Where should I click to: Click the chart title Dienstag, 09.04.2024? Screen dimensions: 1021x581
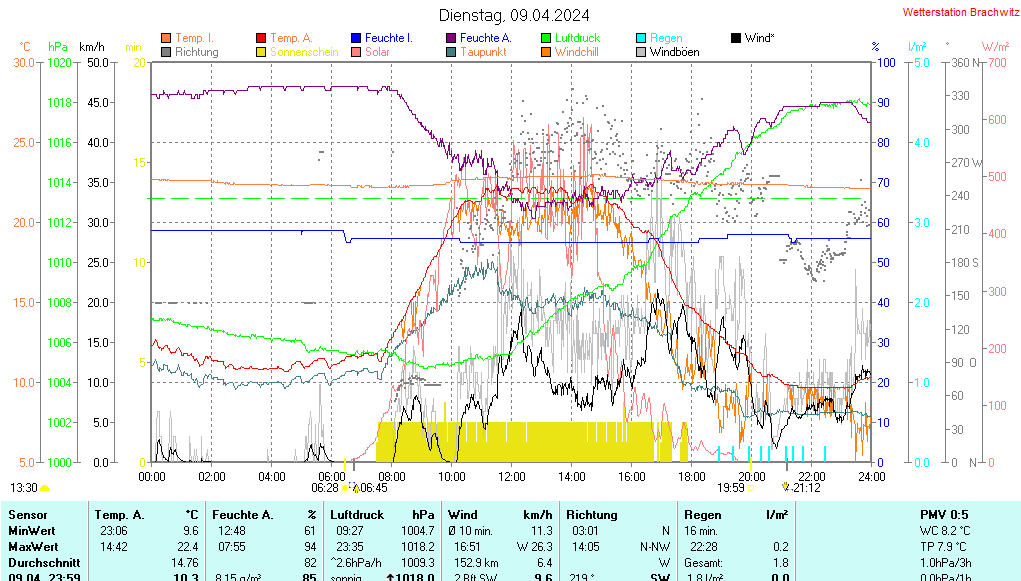click(514, 15)
